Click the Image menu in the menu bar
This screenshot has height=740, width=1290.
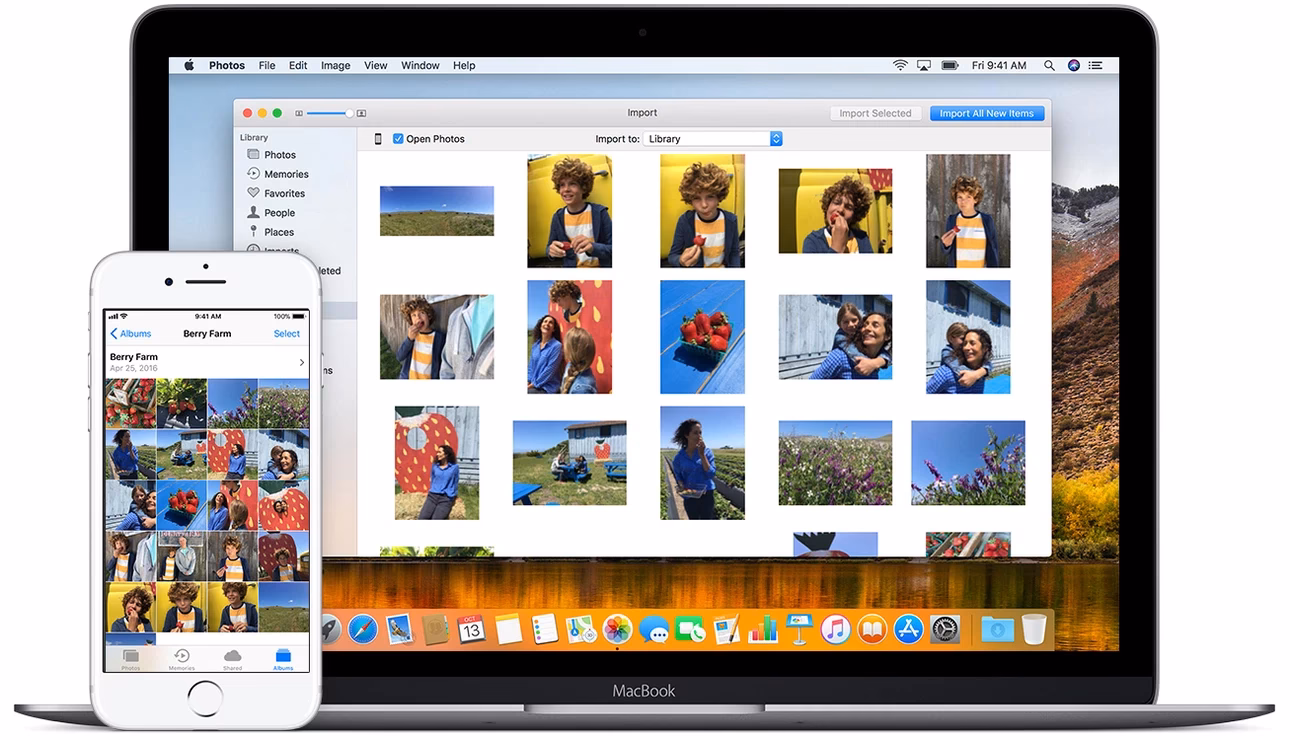335,65
